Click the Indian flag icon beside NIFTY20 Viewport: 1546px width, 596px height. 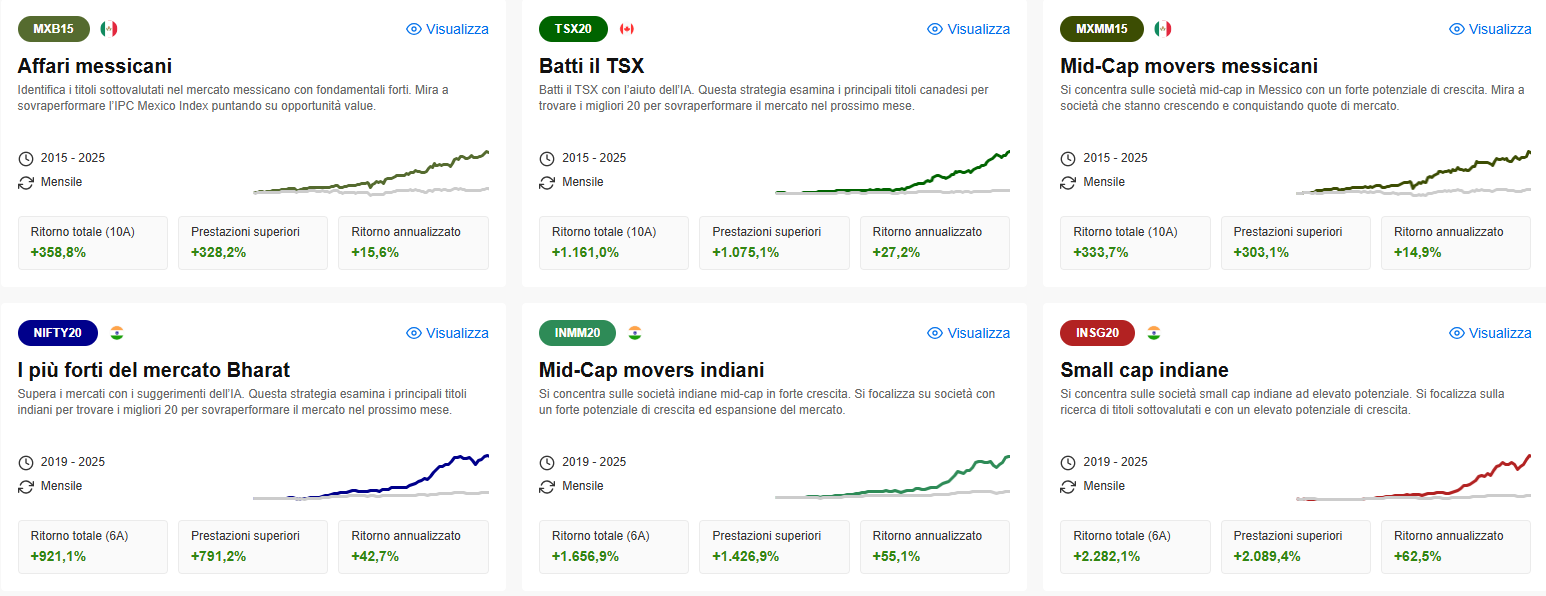117,333
